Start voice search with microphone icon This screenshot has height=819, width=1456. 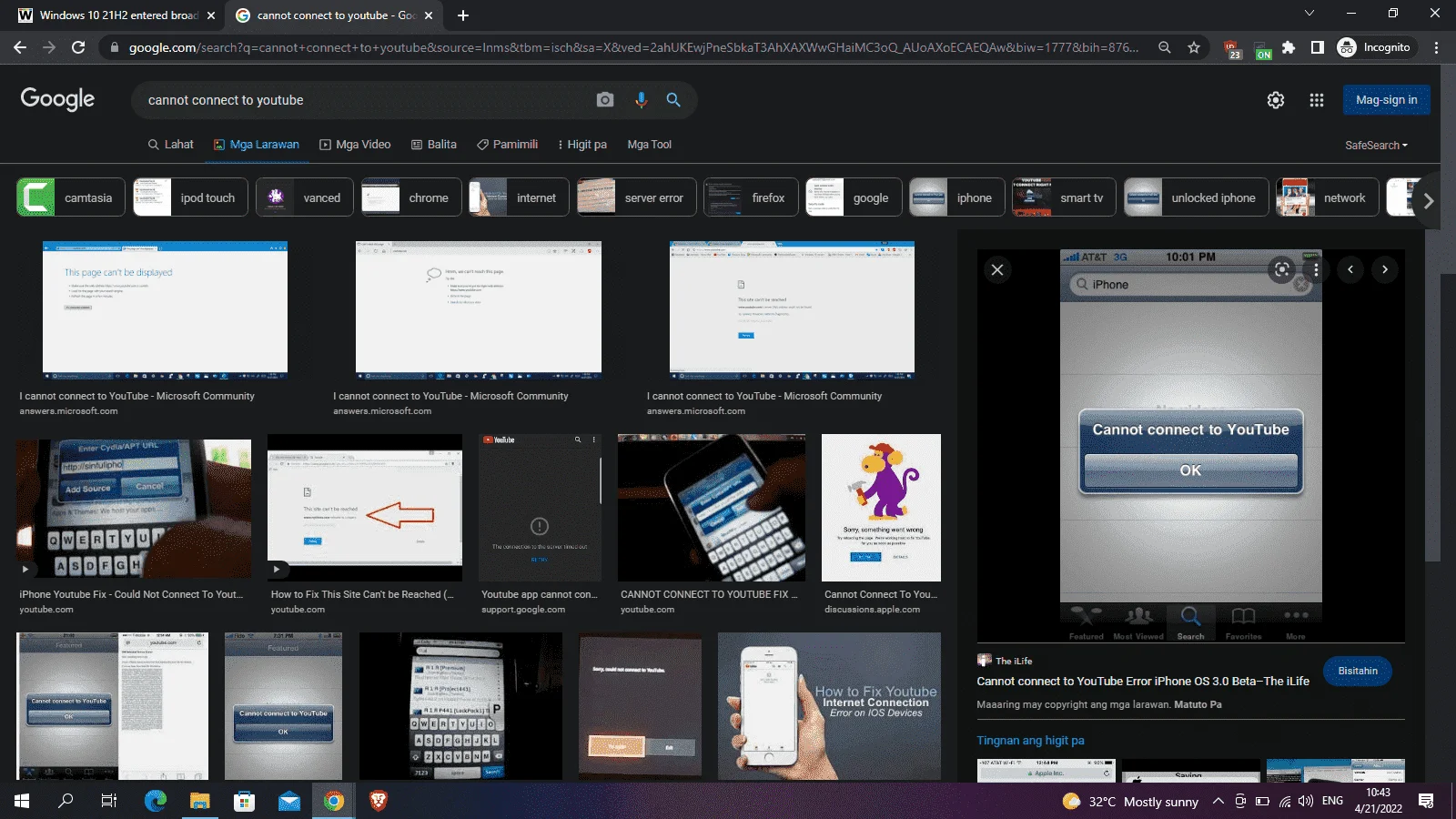pyautogui.click(x=641, y=100)
